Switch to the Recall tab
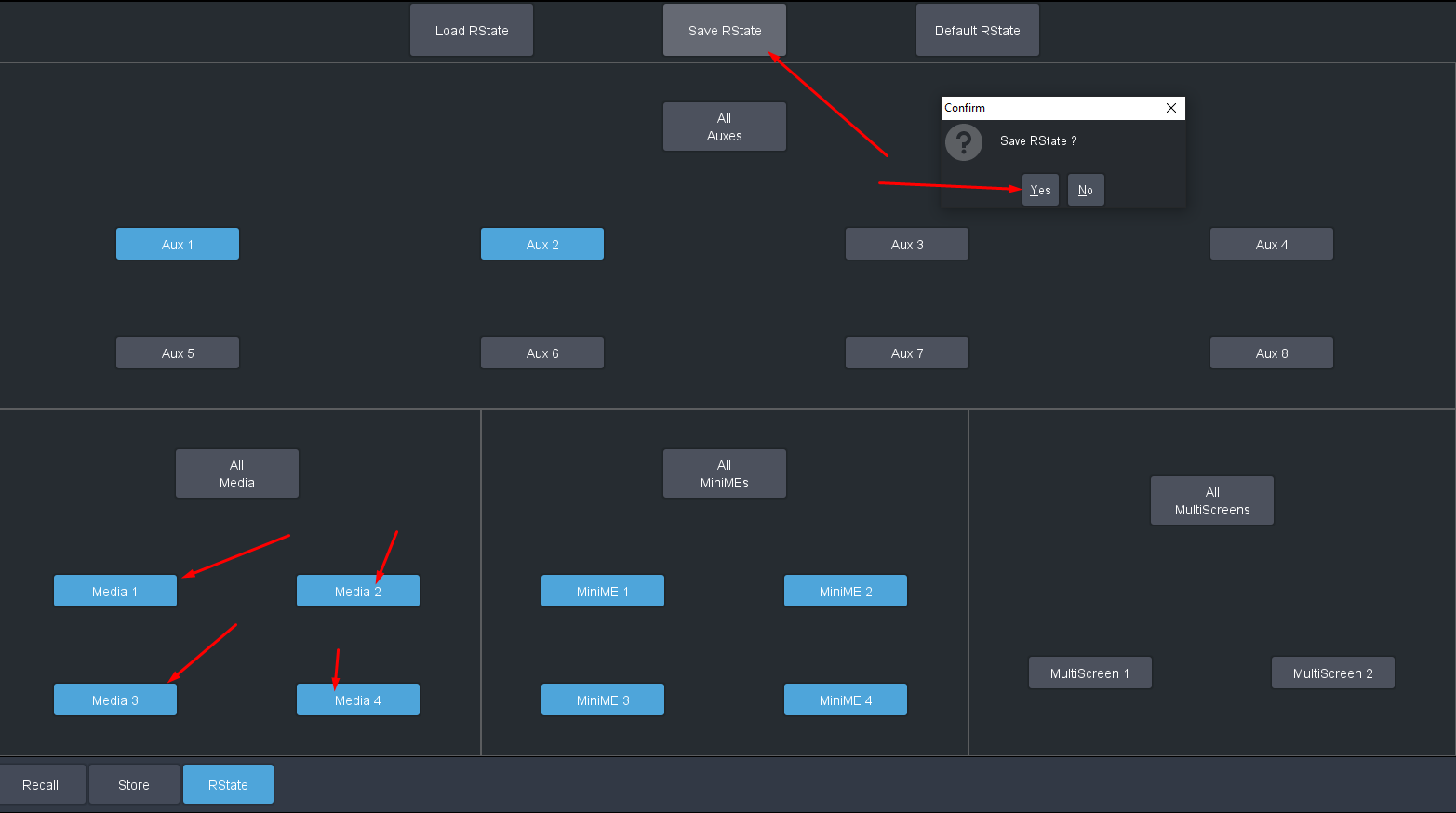The image size is (1456, 813). coord(41,784)
